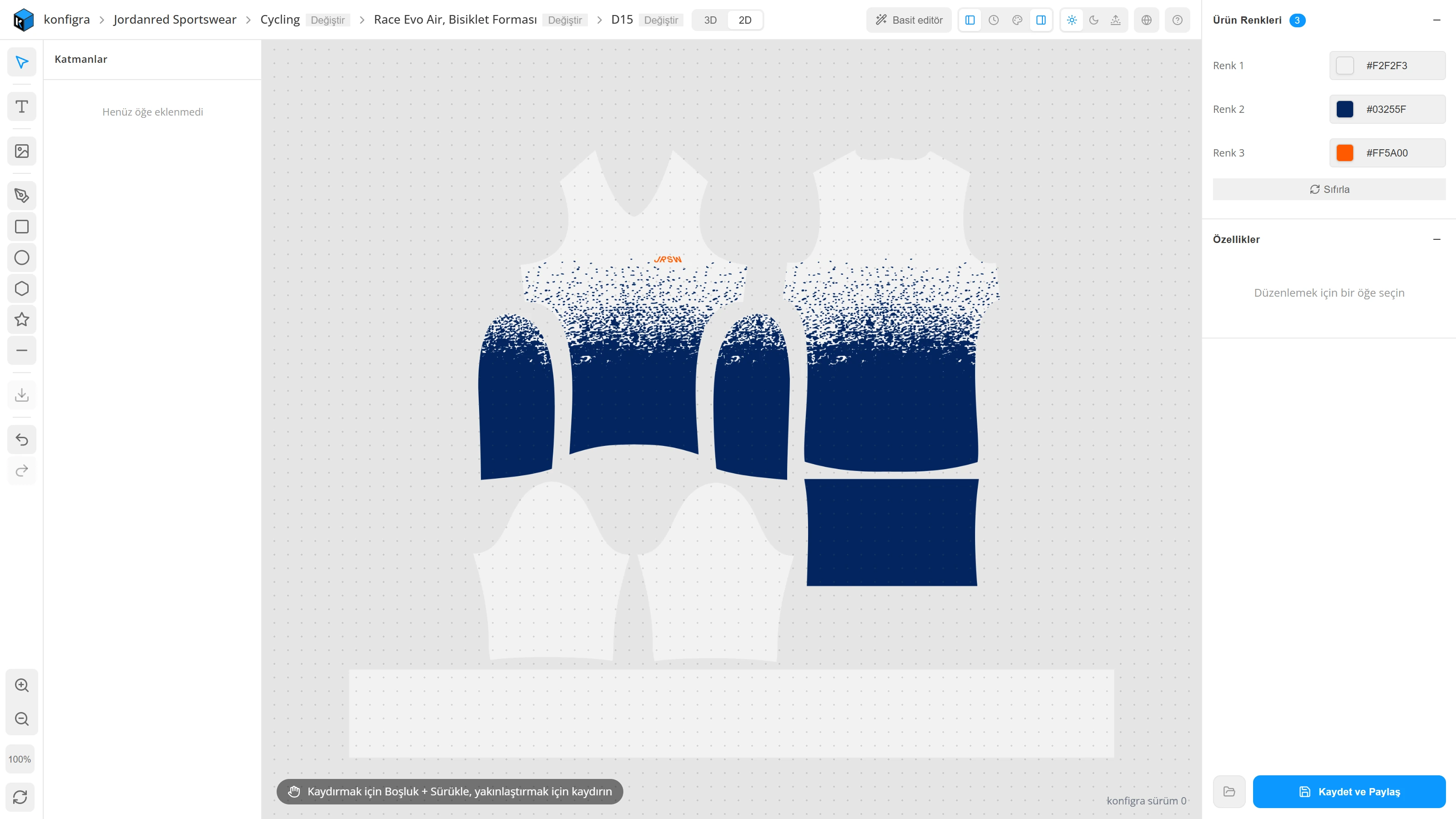The image size is (1456, 819).
Task: Select the Hexagon polygon tool
Action: click(x=21, y=288)
